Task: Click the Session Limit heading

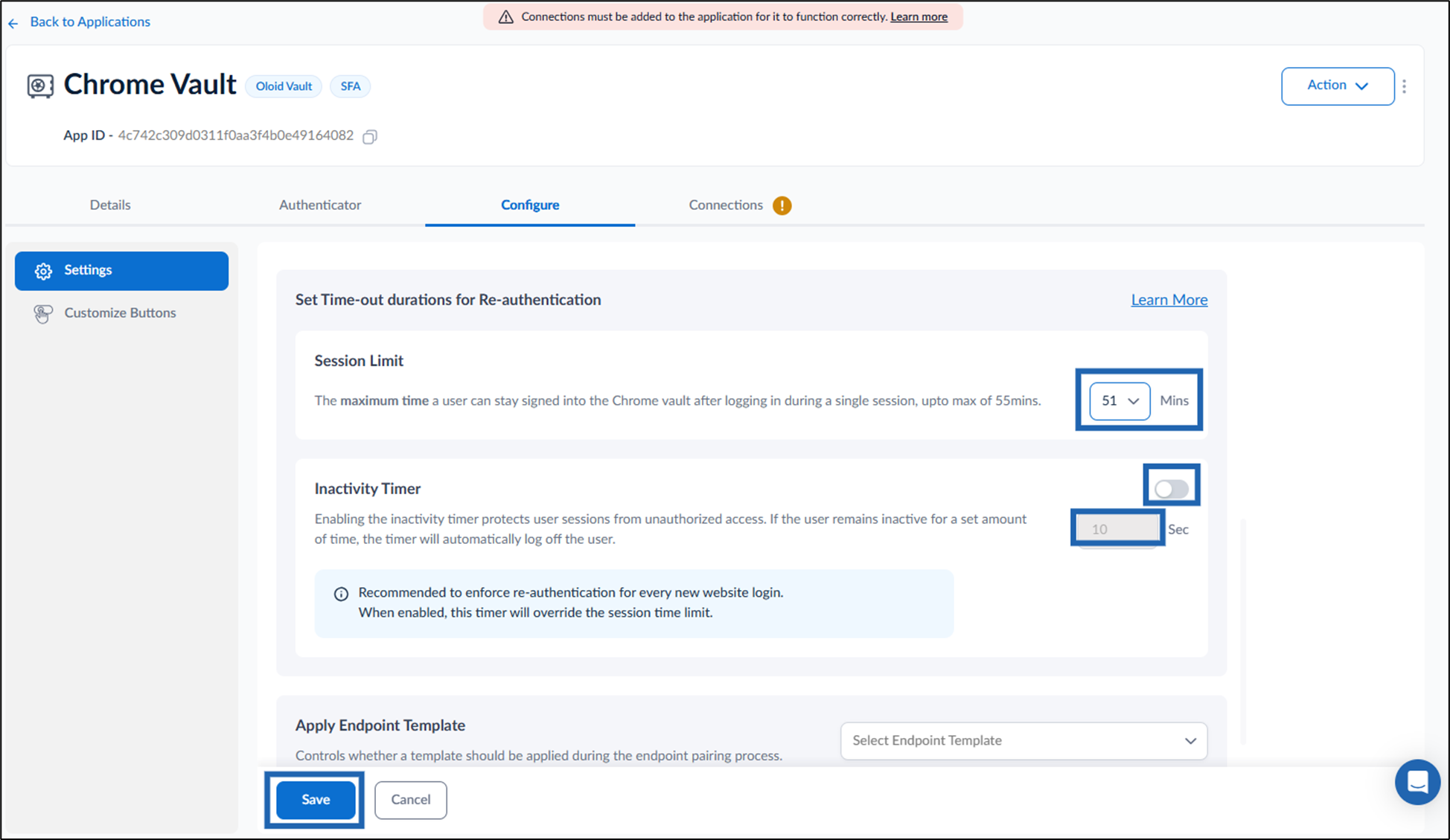Action: pyautogui.click(x=359, y=361)
